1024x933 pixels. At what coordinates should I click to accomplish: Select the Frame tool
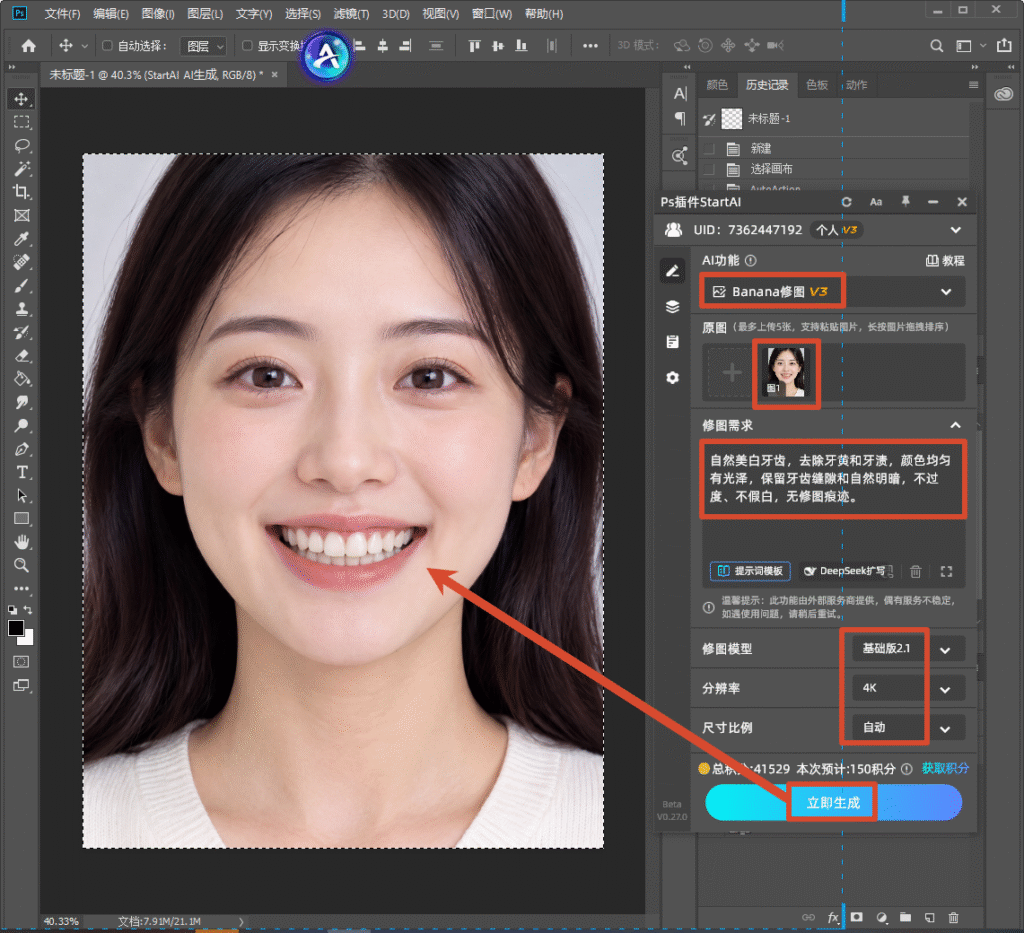[22, 215]
